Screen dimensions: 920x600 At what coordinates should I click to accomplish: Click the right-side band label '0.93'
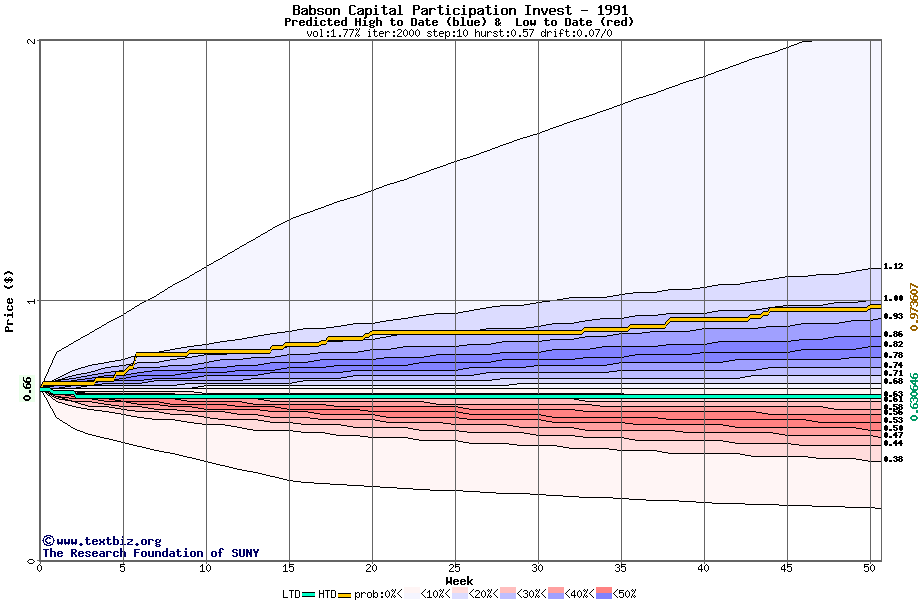point(893,316)
